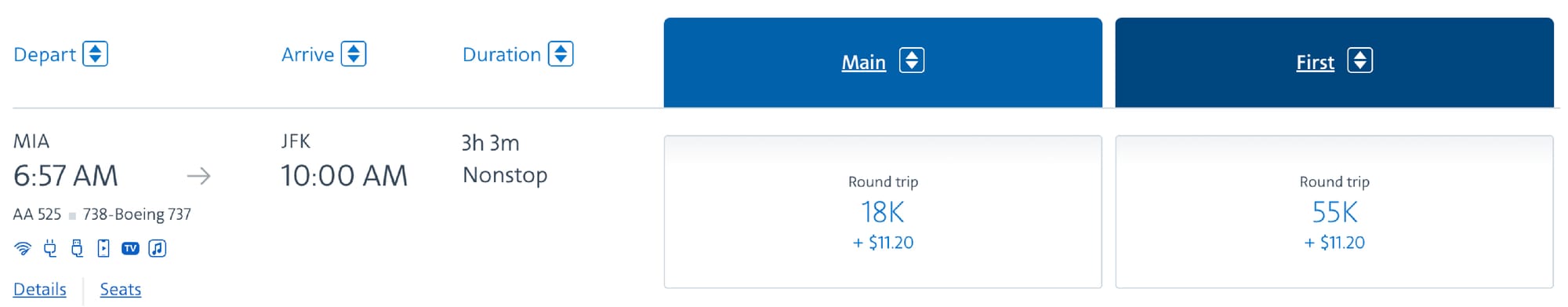1568x307 pixels.
Task: Click the USB power amenity icon
Action: [77, 249]
